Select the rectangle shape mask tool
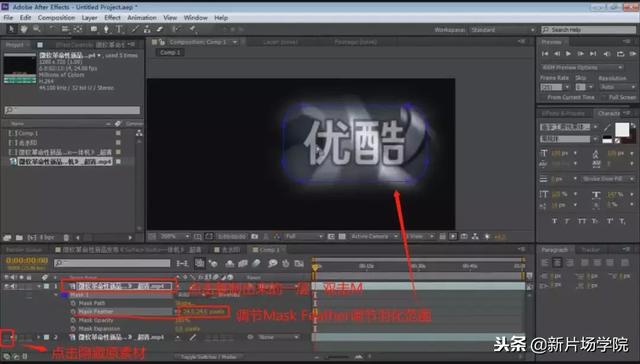 94,29
